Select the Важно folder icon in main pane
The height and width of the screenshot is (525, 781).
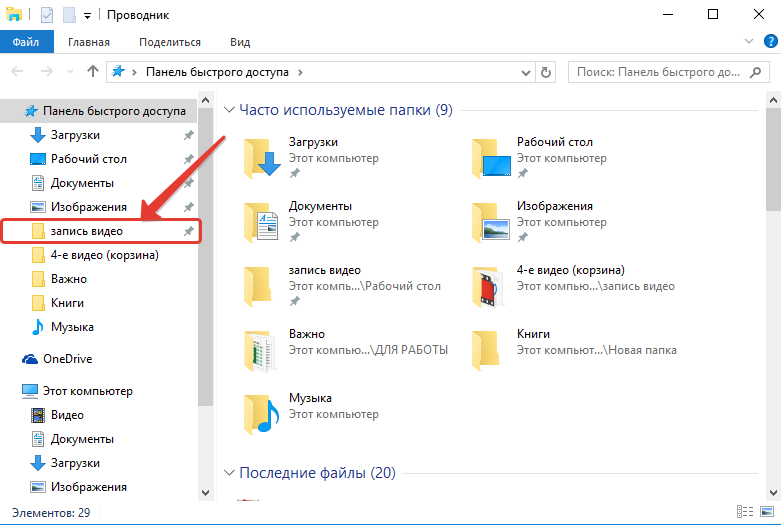point(260,351)
